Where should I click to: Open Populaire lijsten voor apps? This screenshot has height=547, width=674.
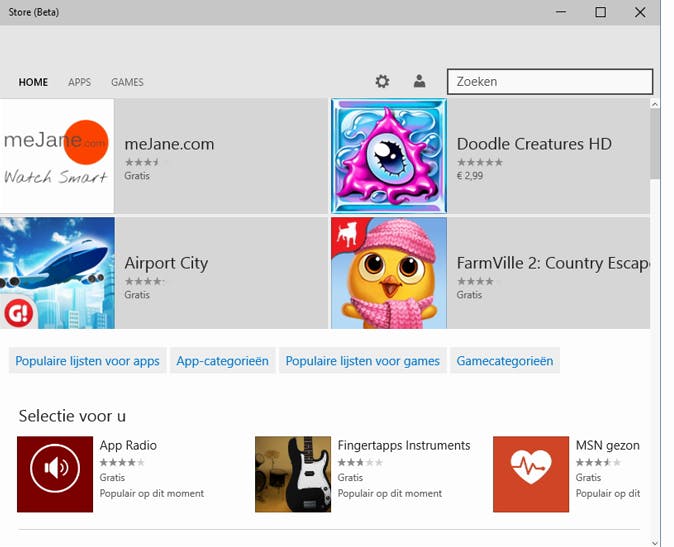click(x=88, y=361)
